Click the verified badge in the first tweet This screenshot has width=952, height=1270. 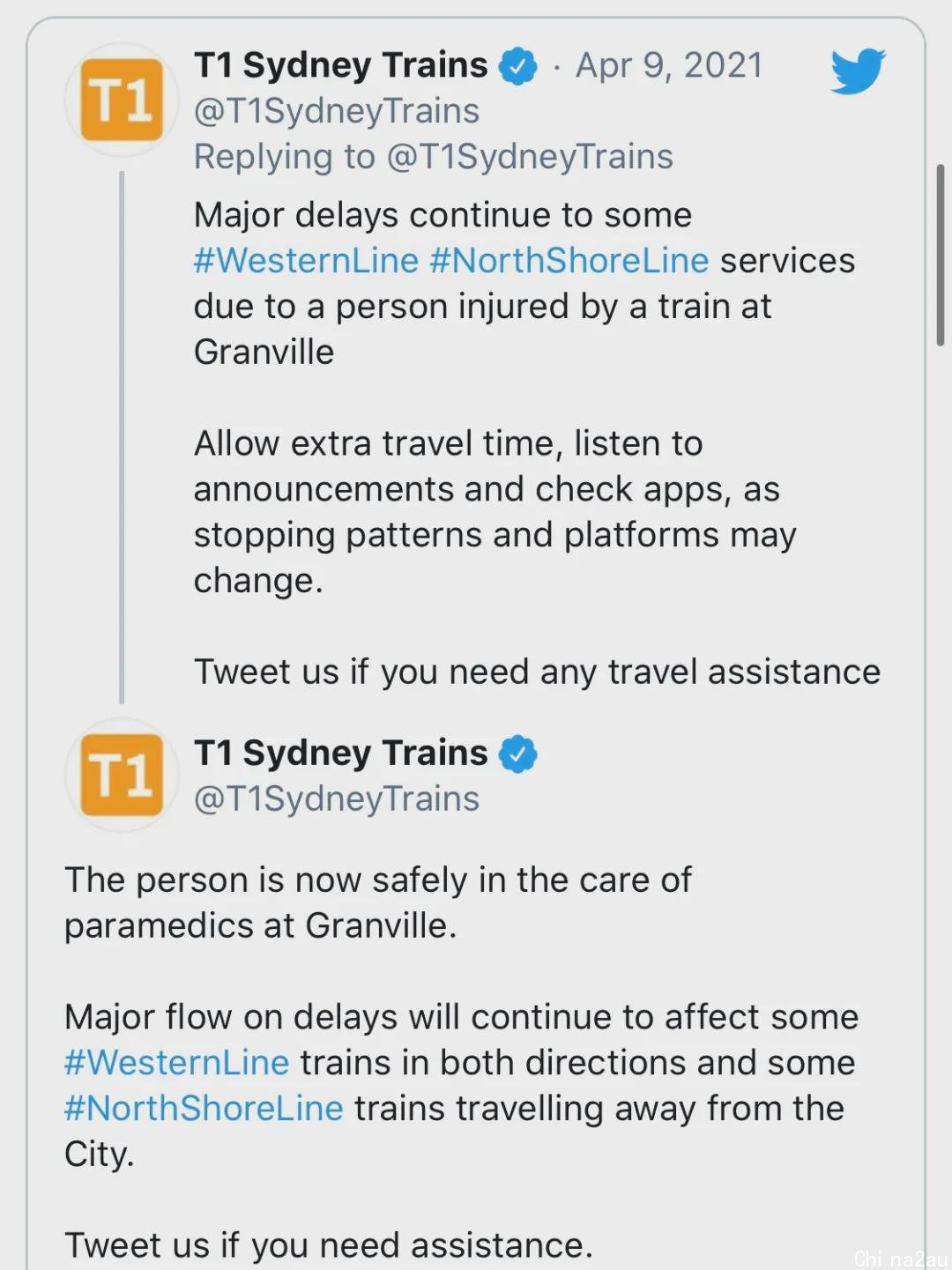[518, 66]
